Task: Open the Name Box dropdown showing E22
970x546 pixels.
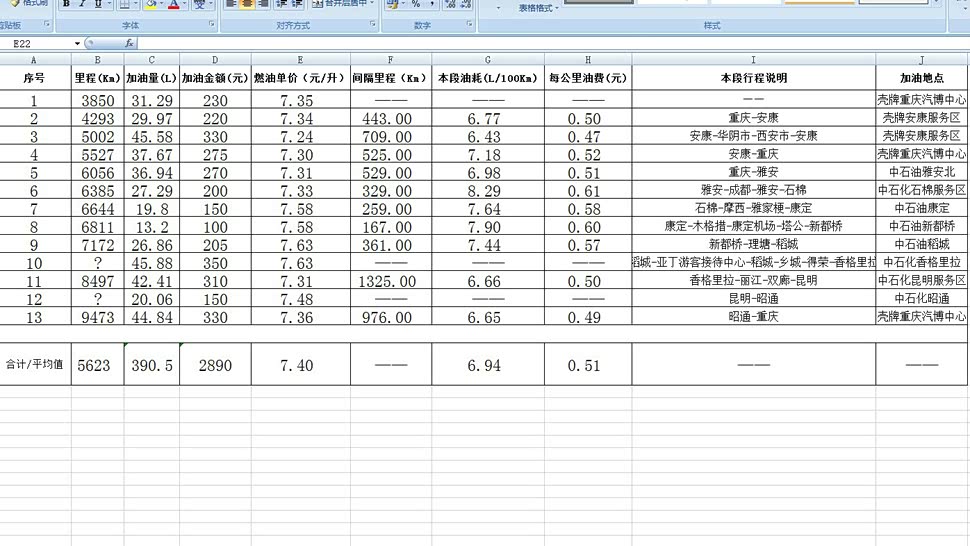Action: (77, 44)
